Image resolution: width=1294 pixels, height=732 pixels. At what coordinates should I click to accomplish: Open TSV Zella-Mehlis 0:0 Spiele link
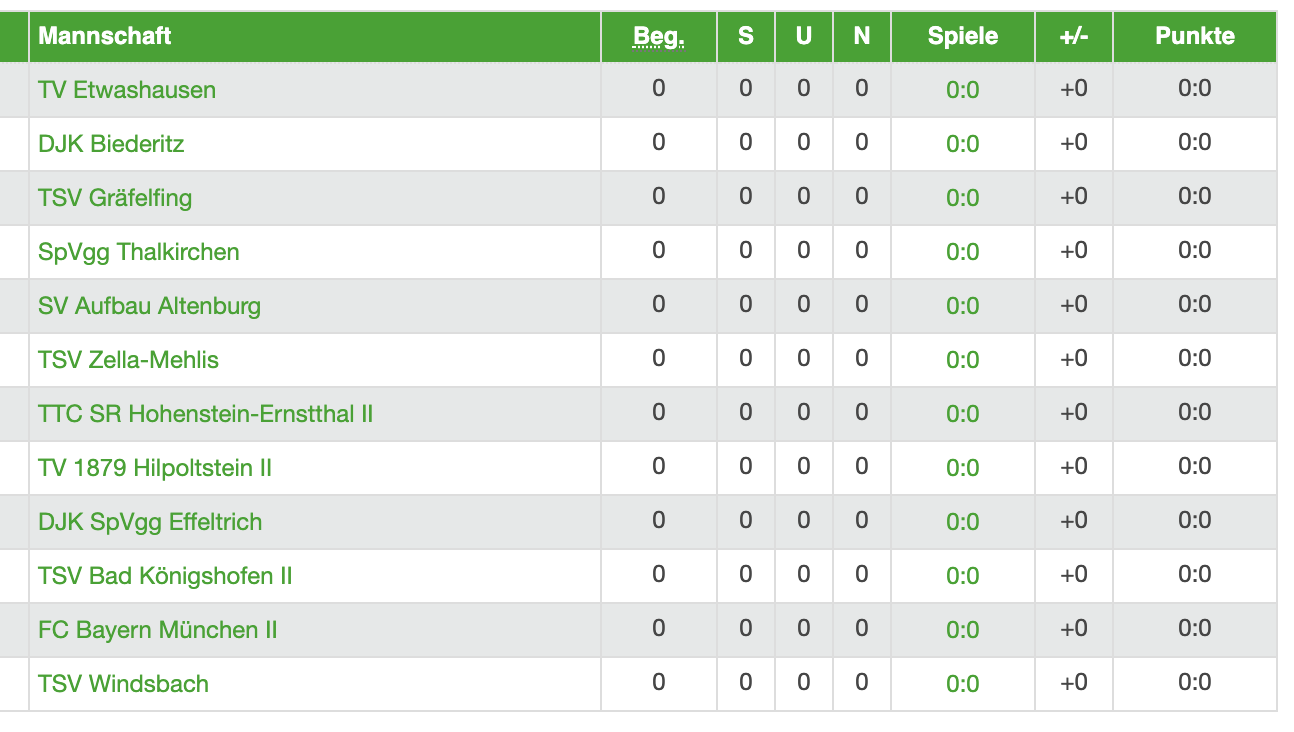coord(963,361)
